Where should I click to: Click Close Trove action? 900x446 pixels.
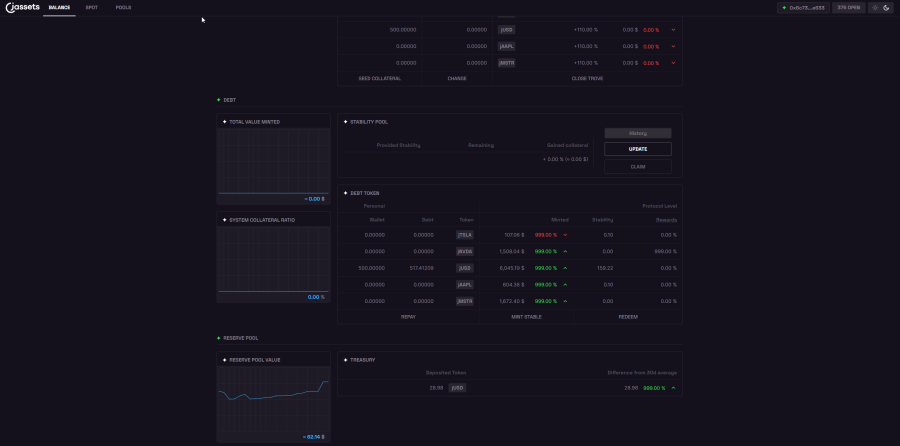coord(587,78)
